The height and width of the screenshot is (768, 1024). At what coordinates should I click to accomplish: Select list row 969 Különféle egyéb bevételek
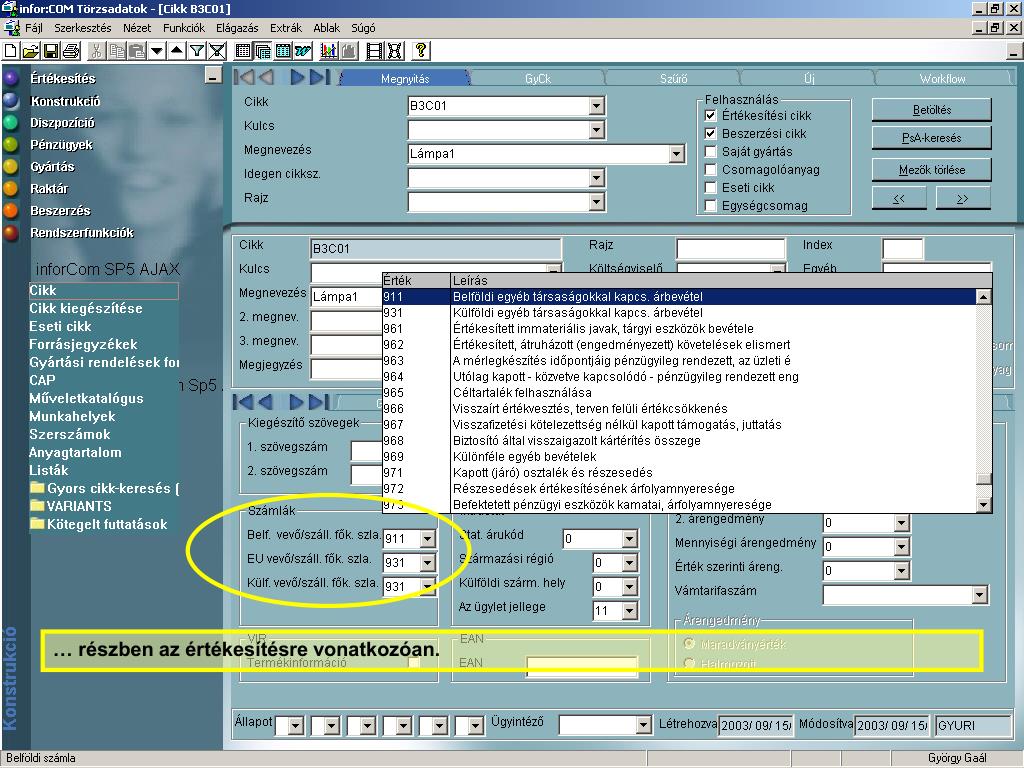pos(679,456)
